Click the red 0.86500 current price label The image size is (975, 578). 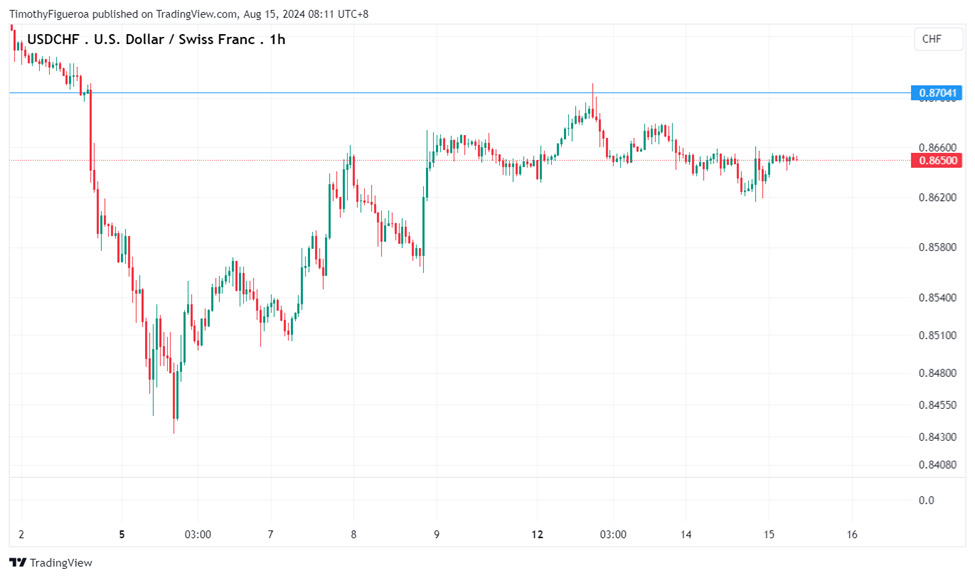pos(938,160)
